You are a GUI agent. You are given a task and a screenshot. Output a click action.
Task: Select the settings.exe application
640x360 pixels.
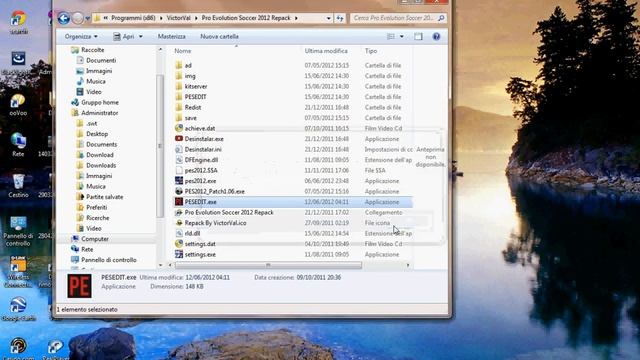click(x=200, y=254)
